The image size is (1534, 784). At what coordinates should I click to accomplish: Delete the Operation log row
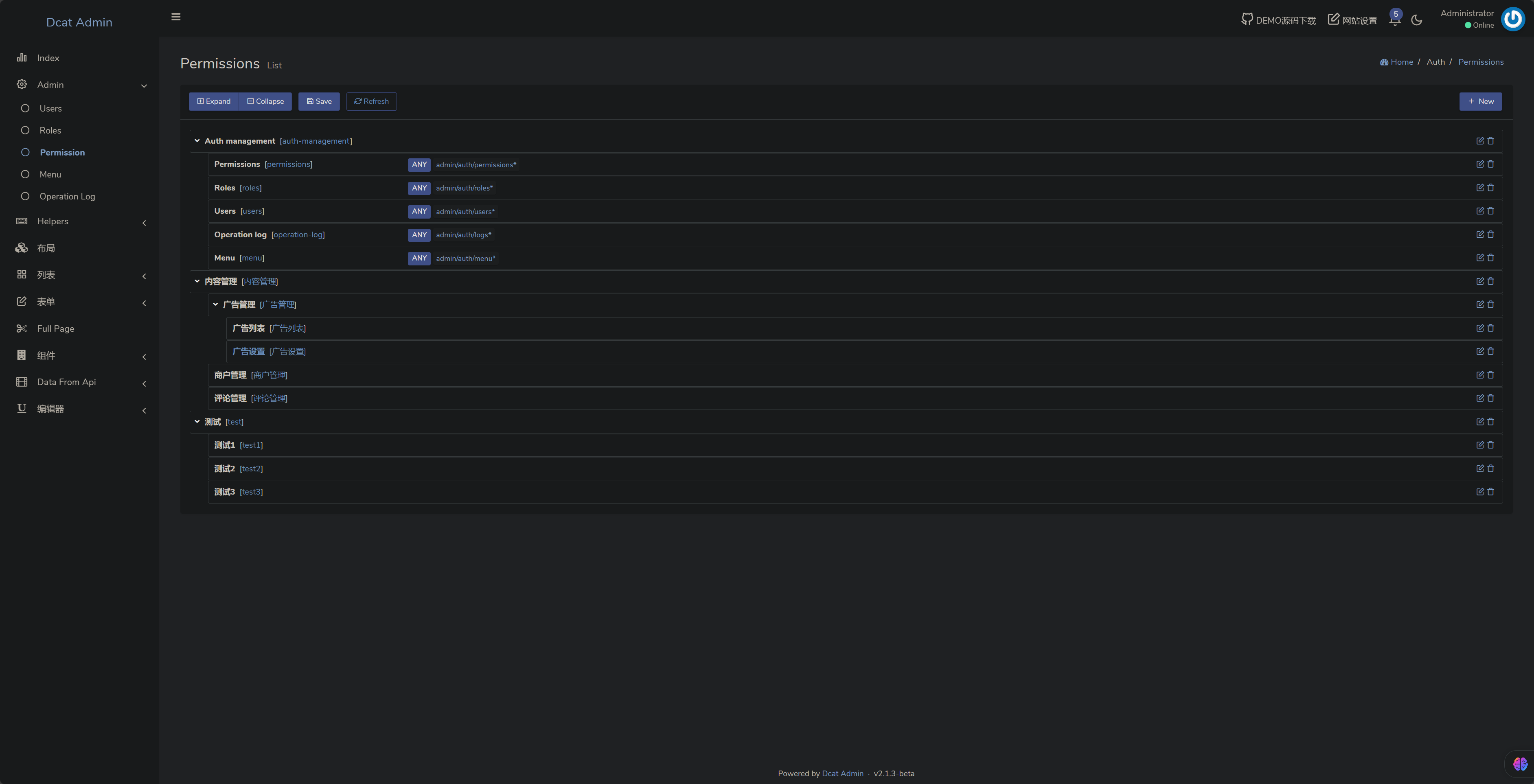(x=1490, y=234)
